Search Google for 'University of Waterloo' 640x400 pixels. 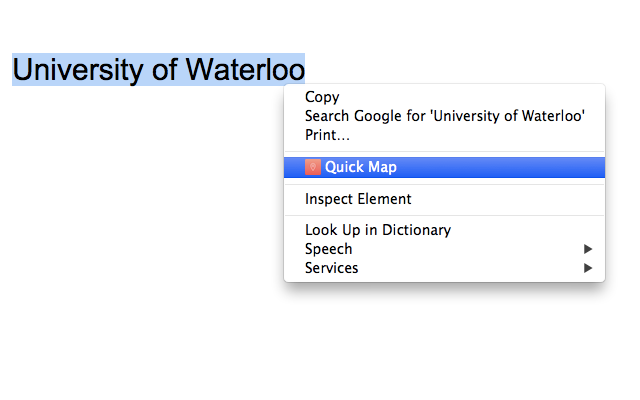(444, 116)
